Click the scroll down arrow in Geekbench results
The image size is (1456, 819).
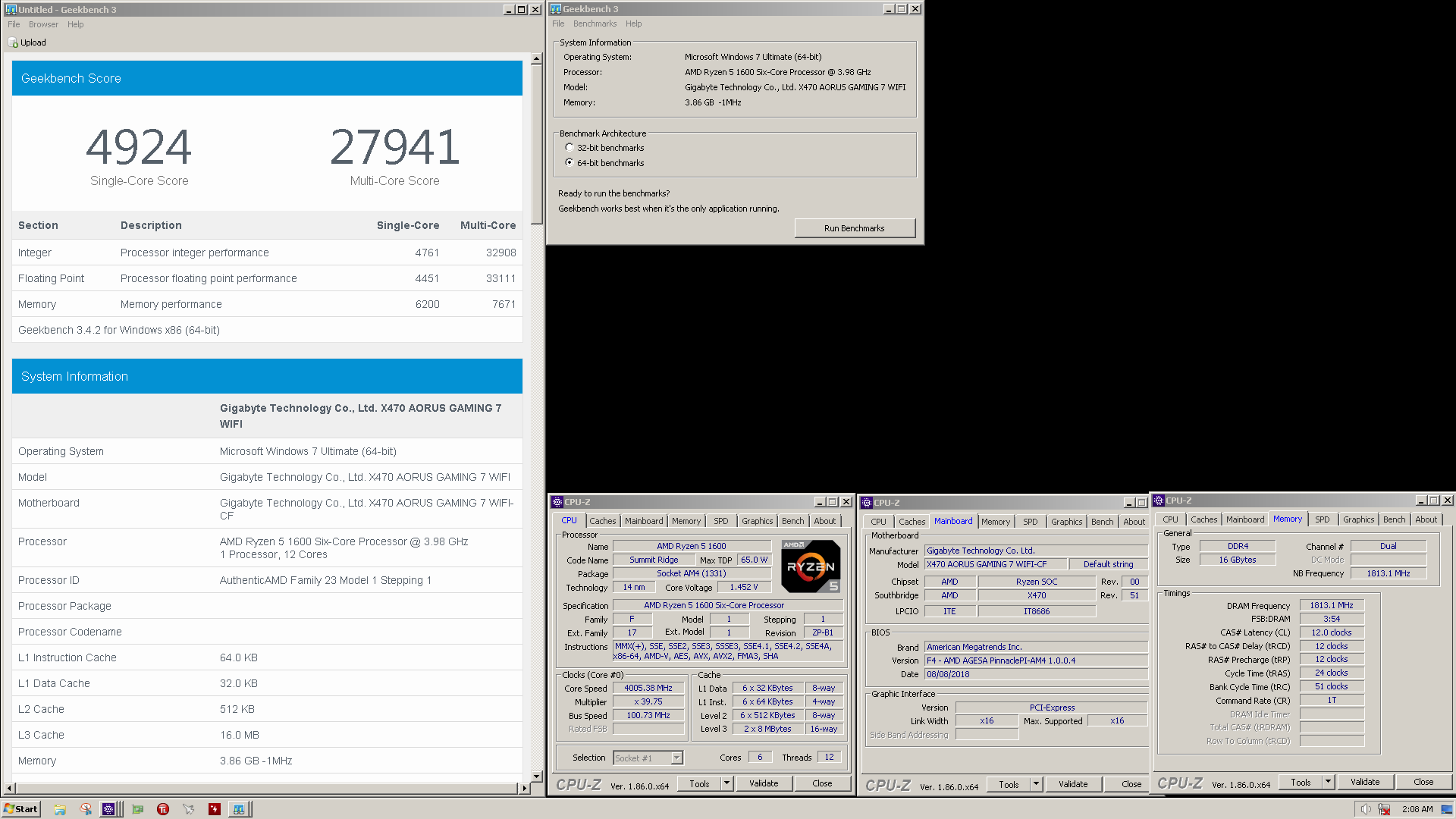pyautogui.click(x=536, y=777)
